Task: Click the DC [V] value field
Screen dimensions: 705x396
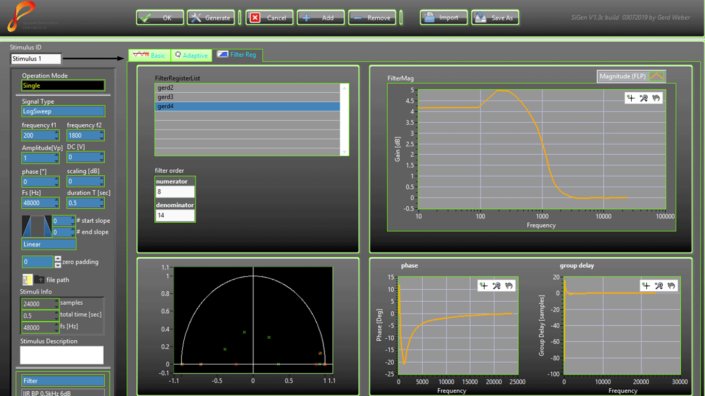Action: tap(83, 157)
